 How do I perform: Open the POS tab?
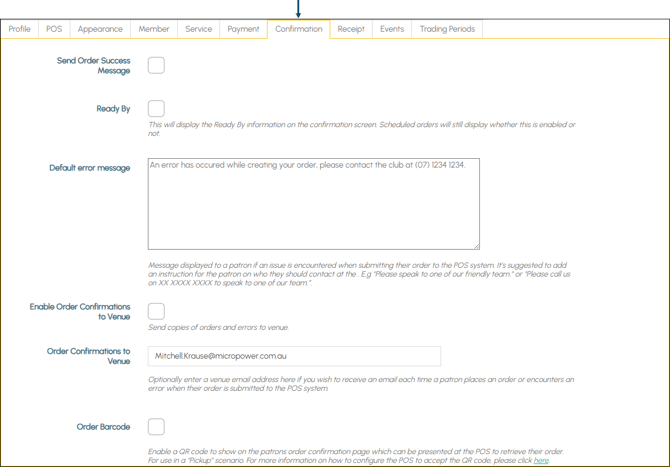pos(54,29)
